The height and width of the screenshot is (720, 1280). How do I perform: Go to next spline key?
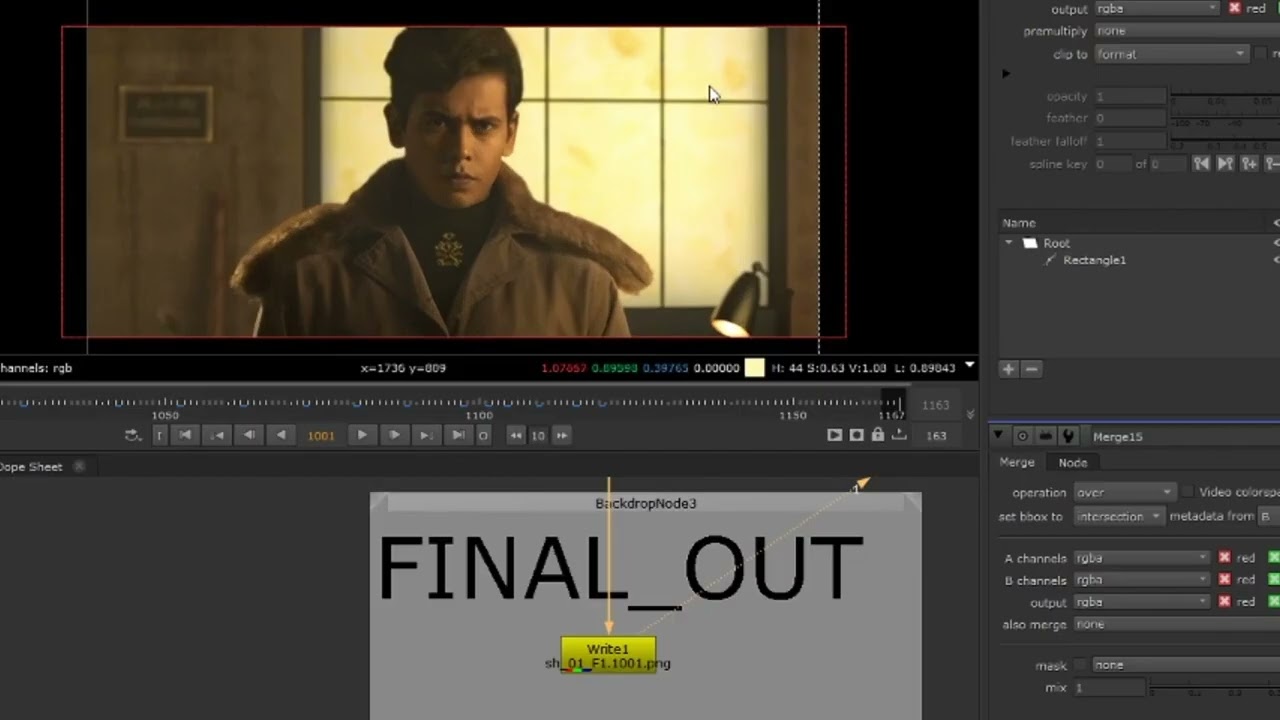click(x=1225, y=164)
